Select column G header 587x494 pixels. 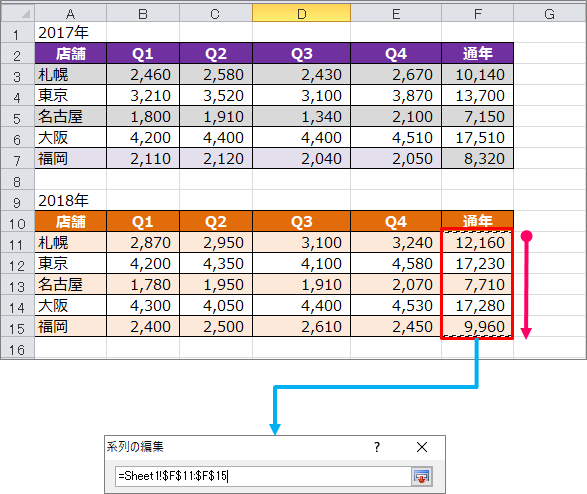pos(549,14)
